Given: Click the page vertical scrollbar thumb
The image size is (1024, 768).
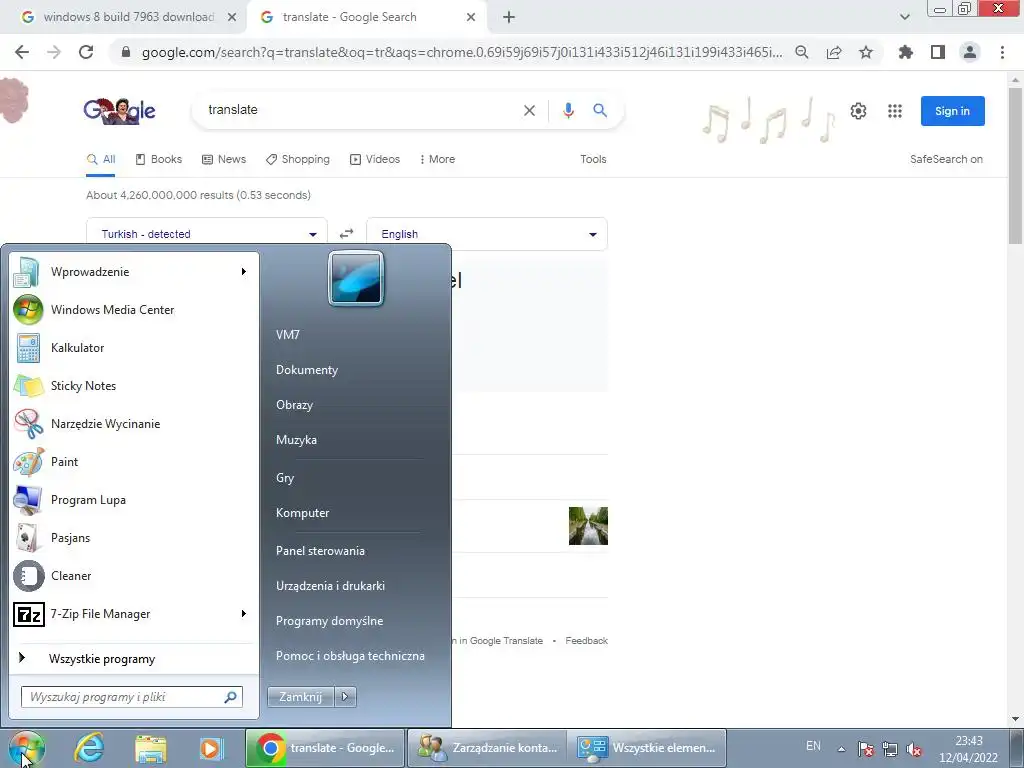Looking at the screenshot, I should pyautogui.click(x=1016, y=165).
